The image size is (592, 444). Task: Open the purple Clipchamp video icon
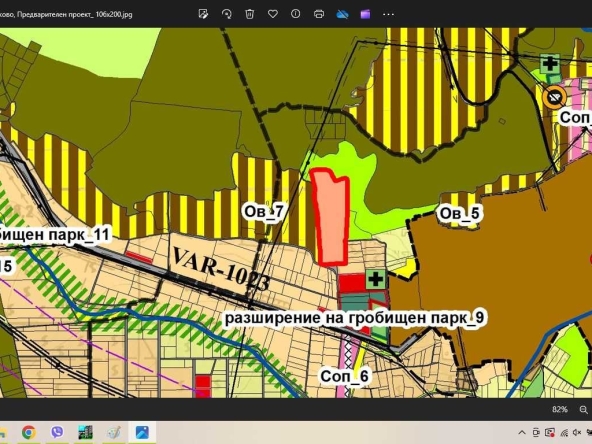[x=365, y=14]
